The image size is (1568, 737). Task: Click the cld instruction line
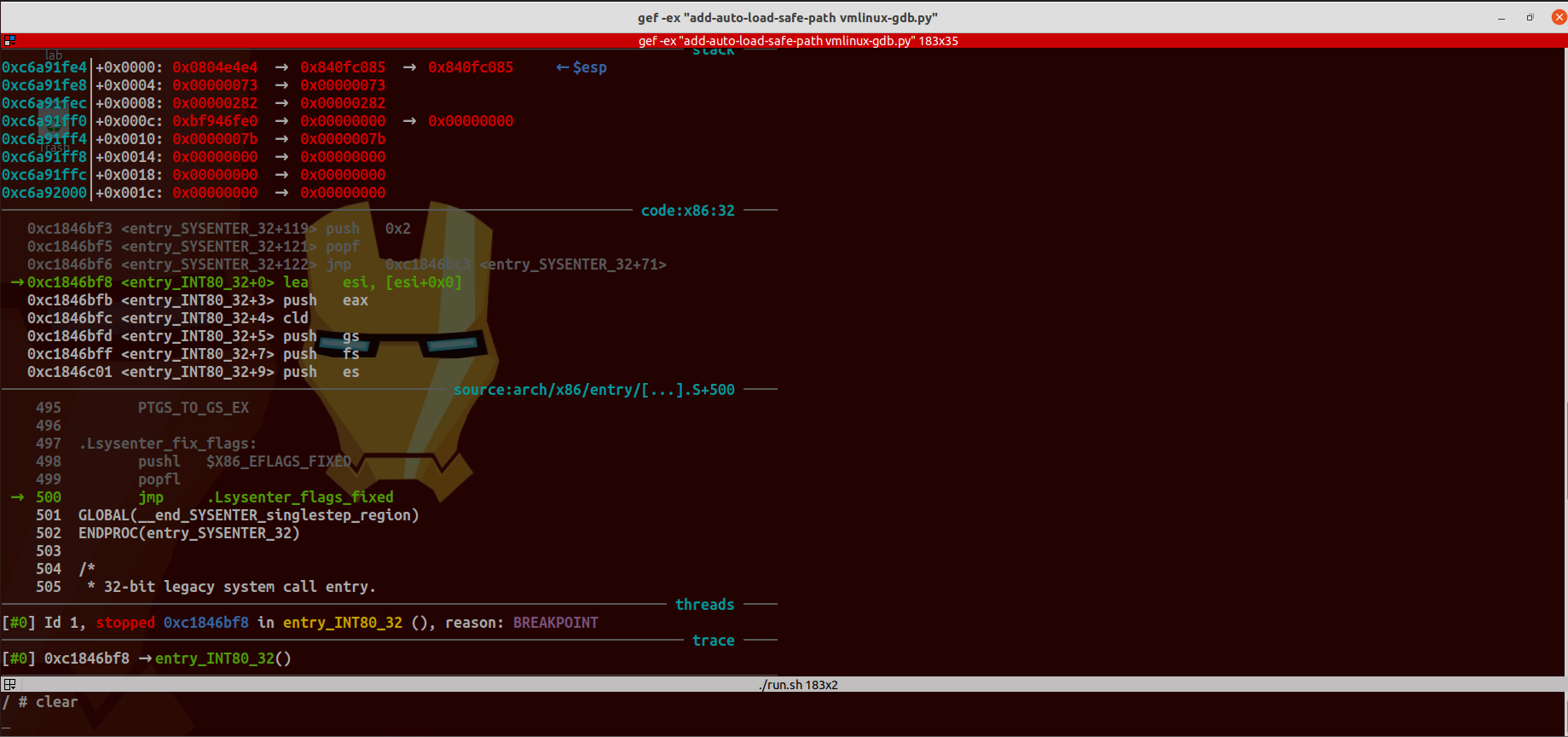point(168,318)
